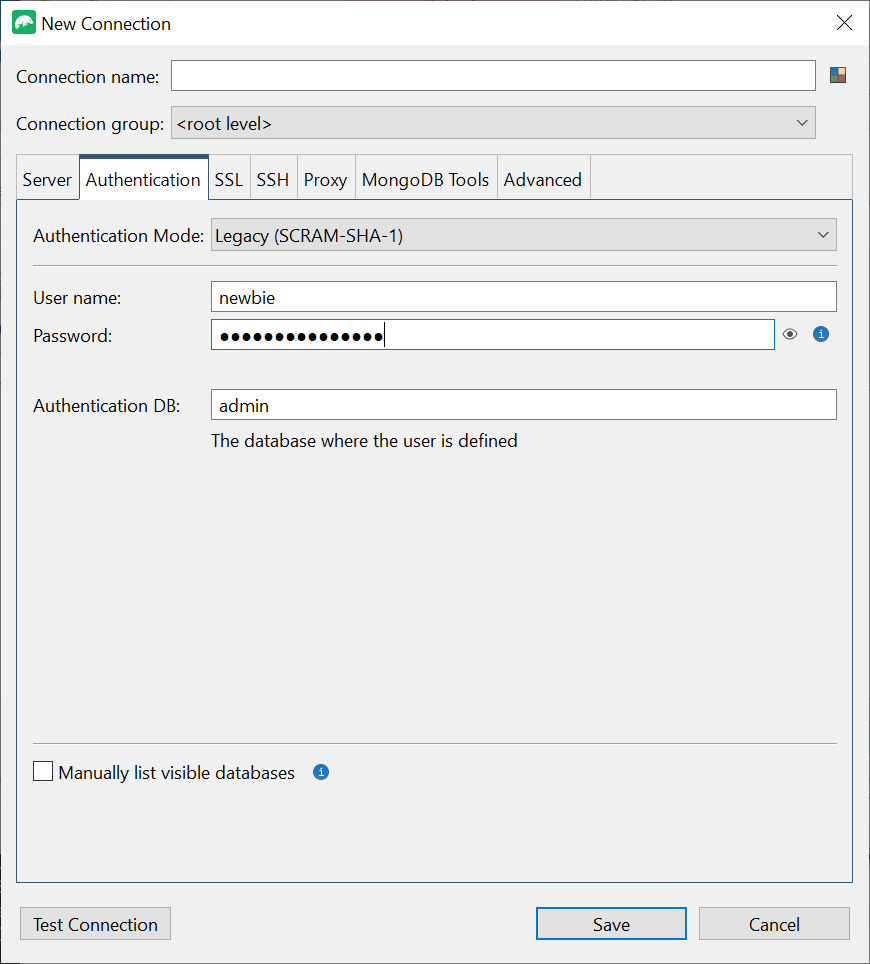The height and width of the screenshot is (964, 870).
Task: Click the Test Connection button
Action: pyautogui.click(x=95, y=923)
